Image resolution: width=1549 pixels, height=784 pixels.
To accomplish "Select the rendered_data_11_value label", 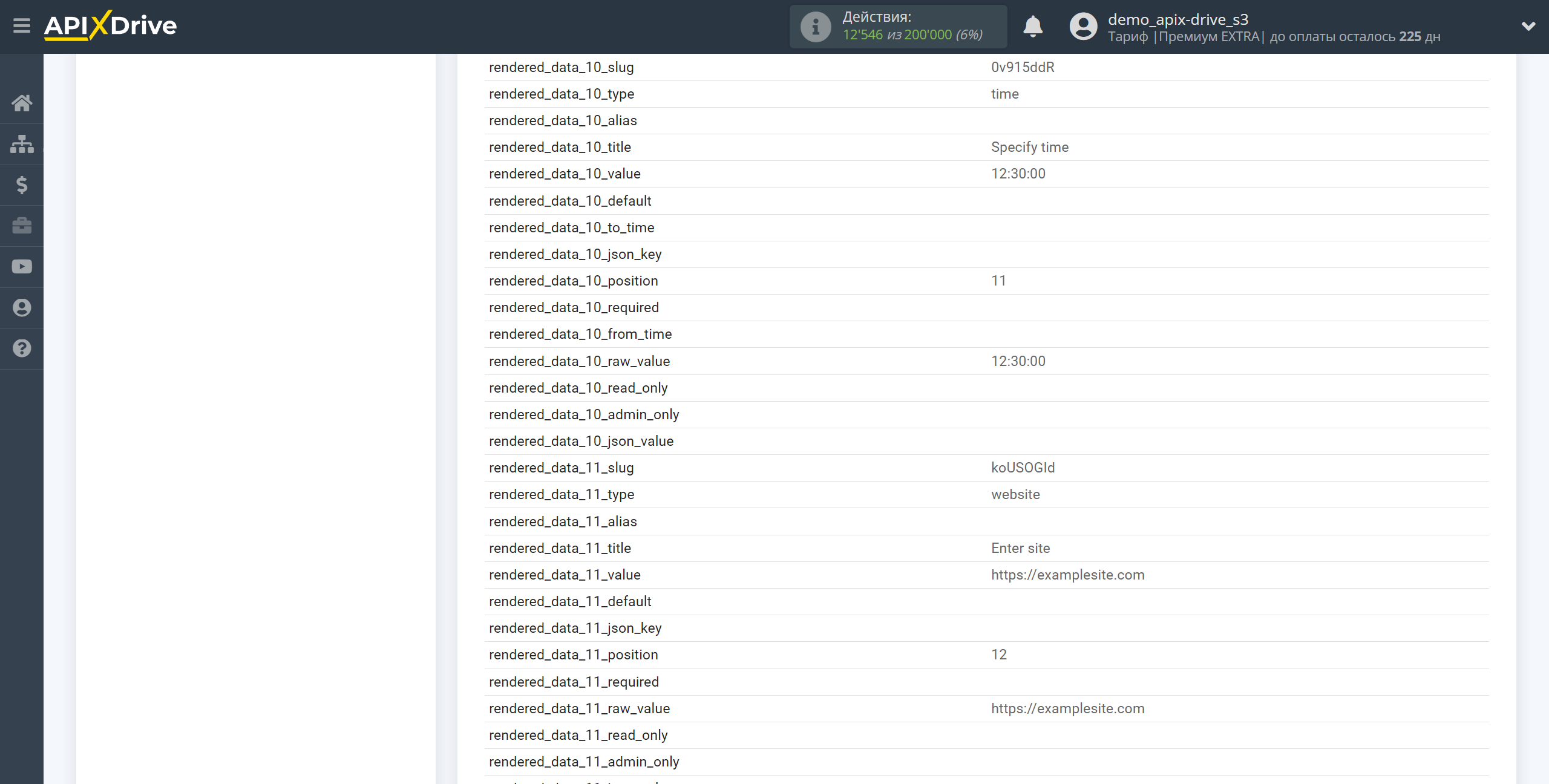I will coord(565,575).
